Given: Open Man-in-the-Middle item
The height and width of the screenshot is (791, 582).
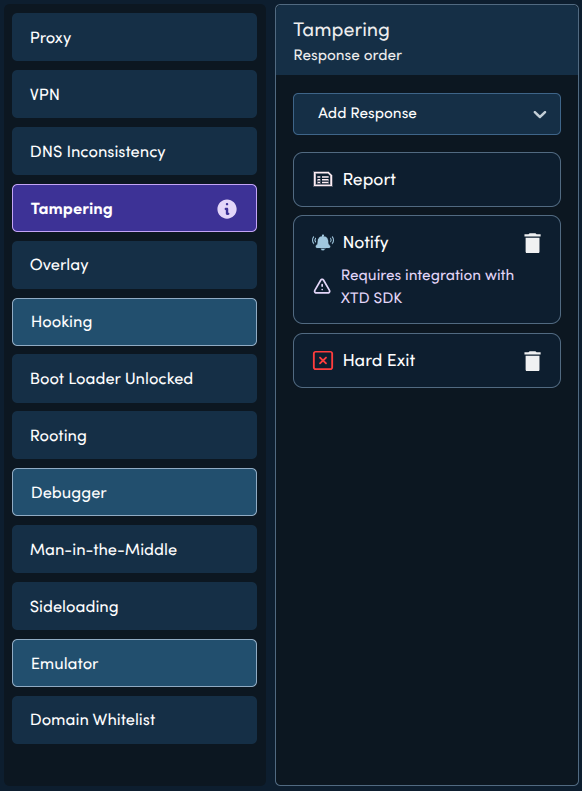Looking at the screenshot, I should click(x=135, y=549).
